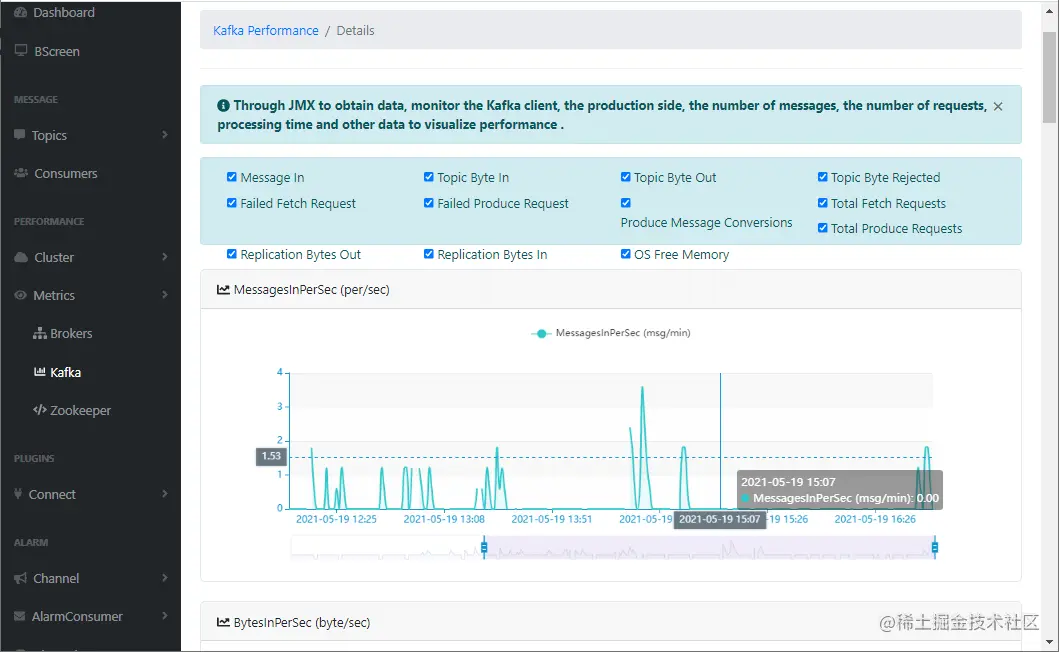Toggle the MessagesInPerSec legend series marker
The width and height of the screenshot is (1059, 652).
click(x=541, y=333)
